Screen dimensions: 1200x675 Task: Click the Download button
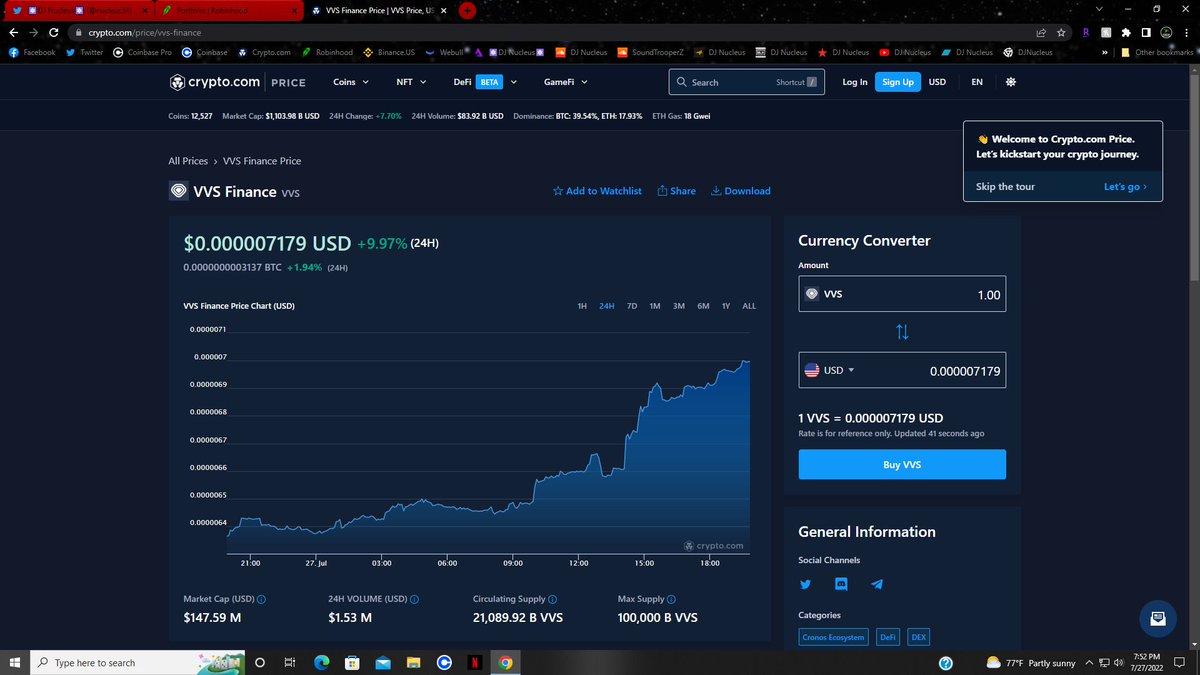point(740,191)
